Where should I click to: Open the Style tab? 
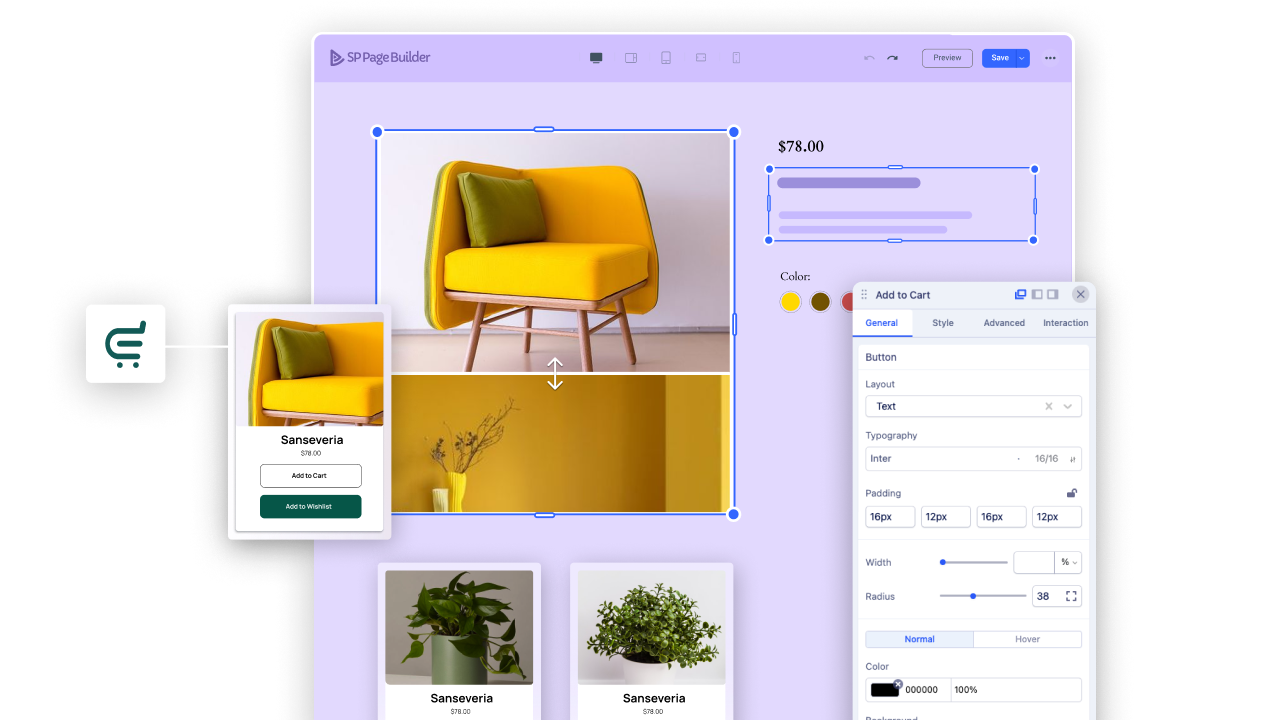click(x=942, y=323)
